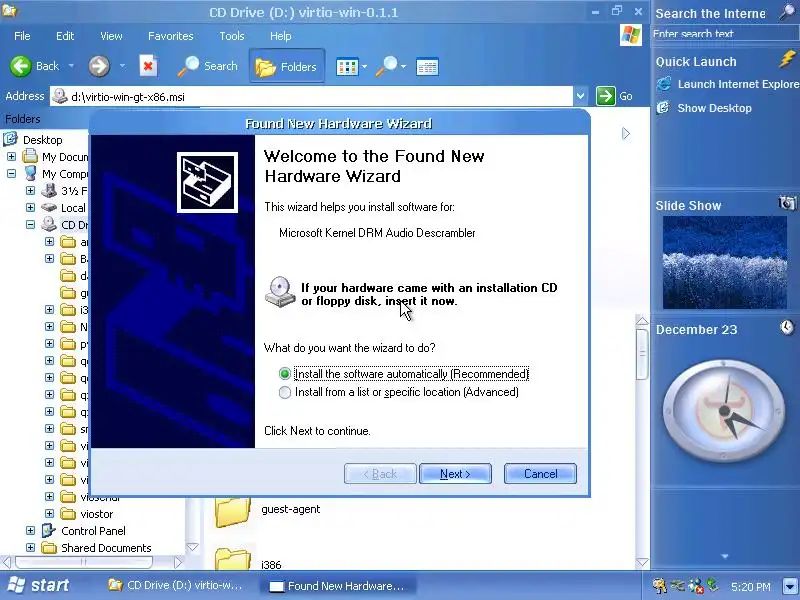
Task: Open the Help menu
Action: point(281,36)
